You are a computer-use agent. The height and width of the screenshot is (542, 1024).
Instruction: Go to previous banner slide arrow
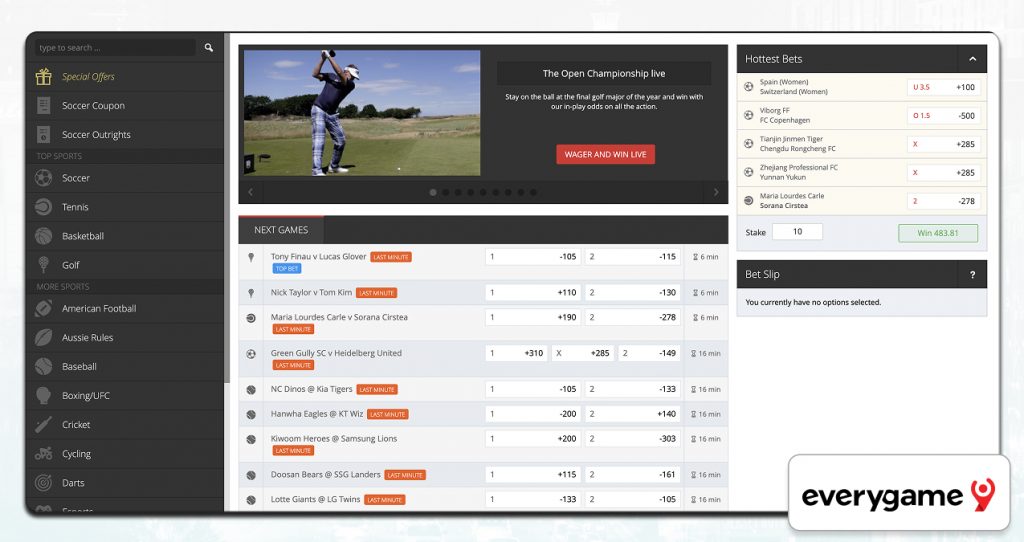tap(250, 192)
